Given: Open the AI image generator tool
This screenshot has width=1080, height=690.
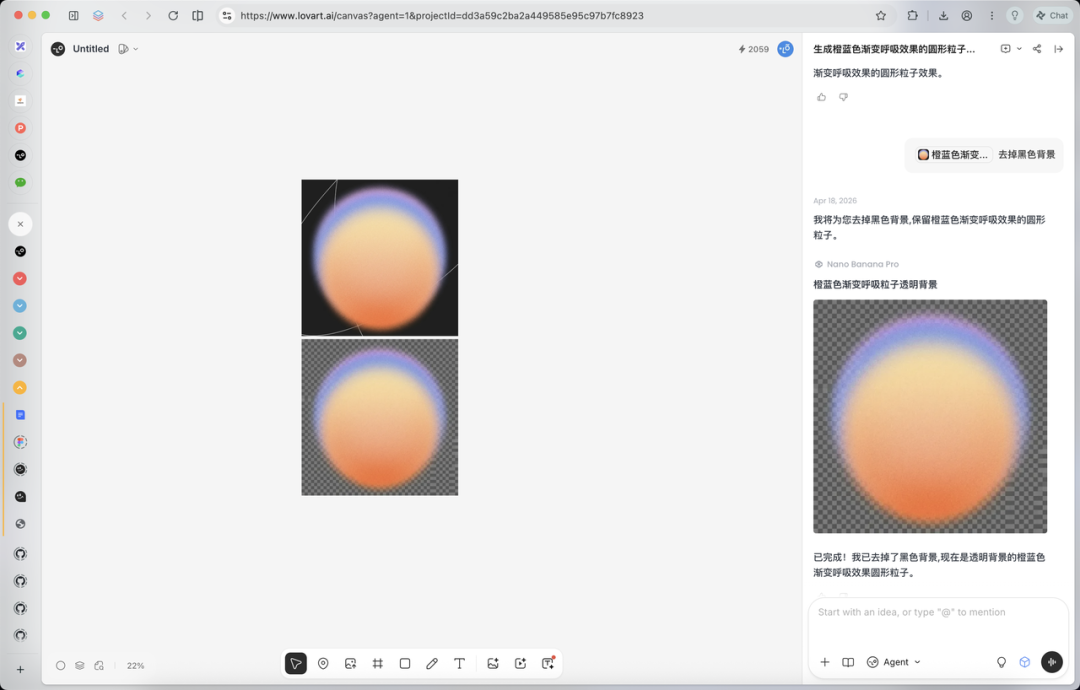Looking at the screenshot, I should click(x=493, y=663).
